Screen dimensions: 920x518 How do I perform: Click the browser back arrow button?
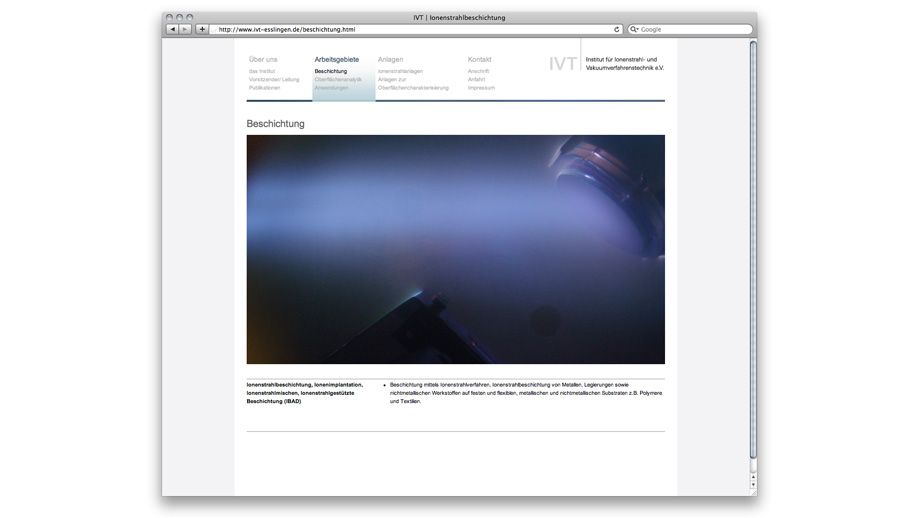click(173, 30)
